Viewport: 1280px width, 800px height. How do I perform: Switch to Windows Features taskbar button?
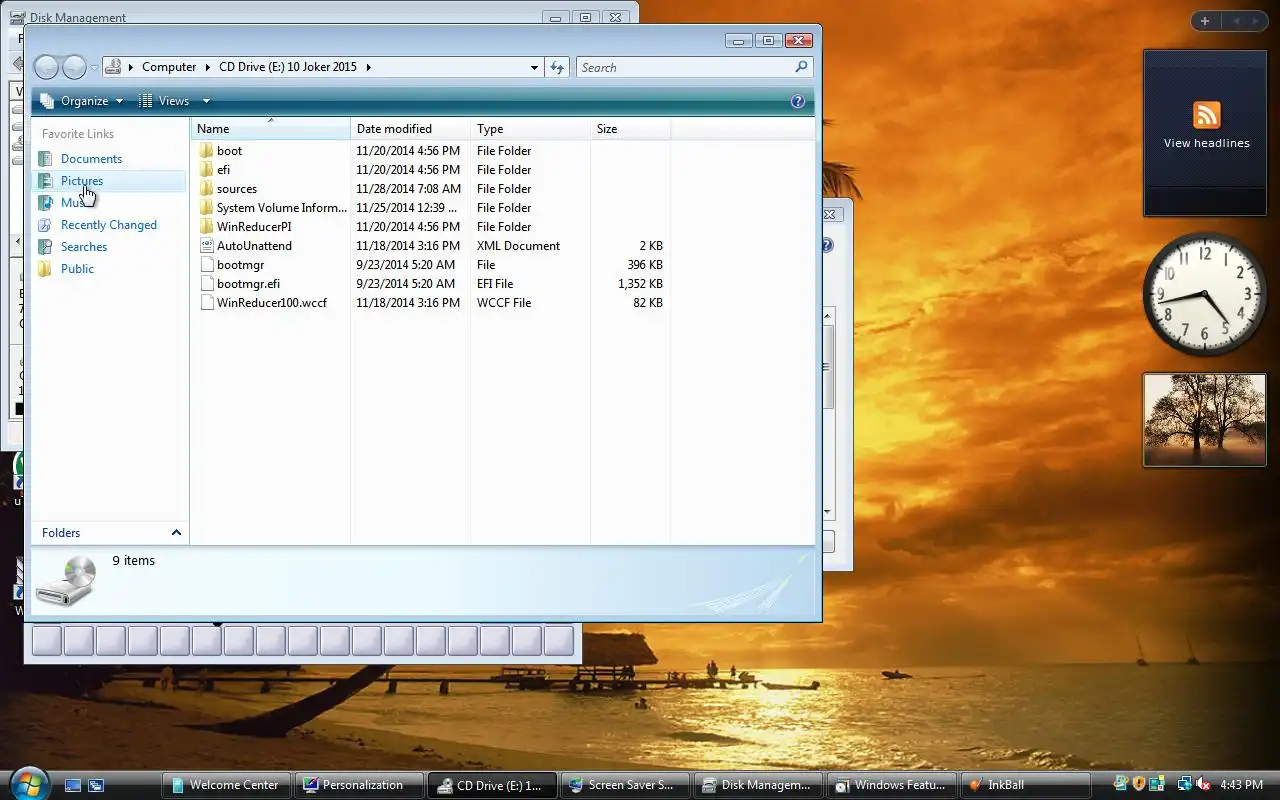pyautogui.click(x=892, y=785)
